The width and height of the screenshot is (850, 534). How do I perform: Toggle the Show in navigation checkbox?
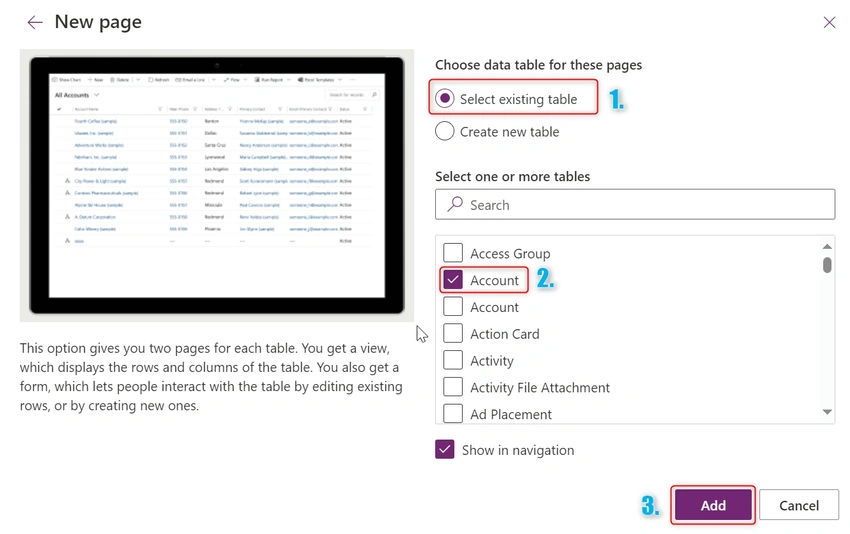tap(445, 449)
